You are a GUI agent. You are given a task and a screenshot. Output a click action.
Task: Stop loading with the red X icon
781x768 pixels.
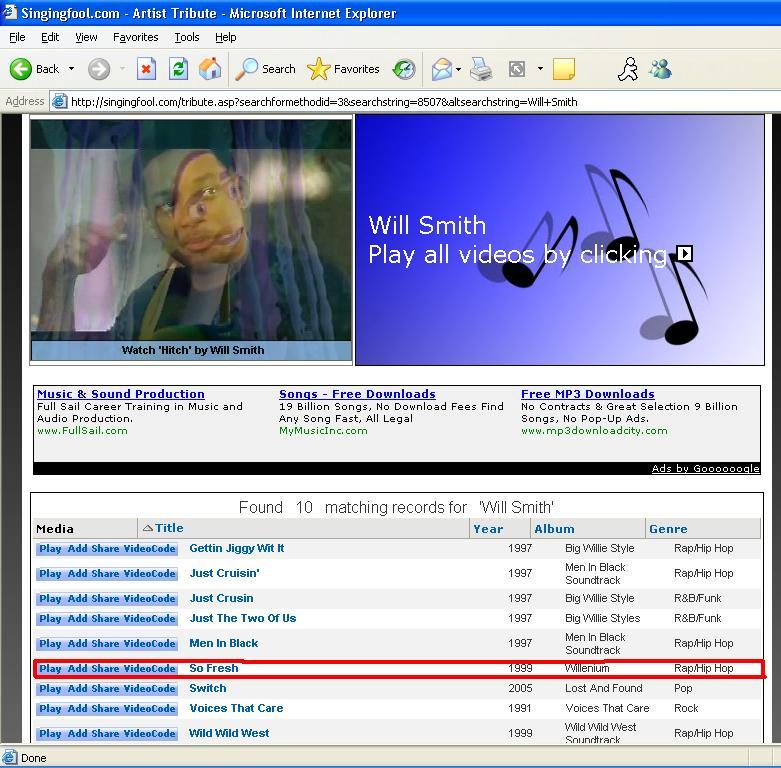tap(146, 69)
